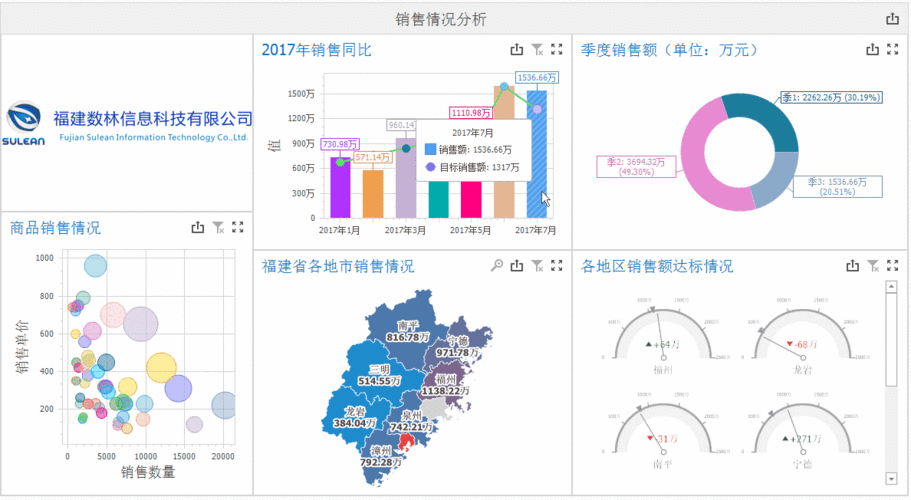Click the 季3: 1536.66万 label
This screenshot has width=911, height=500.
tap(837, 186)
